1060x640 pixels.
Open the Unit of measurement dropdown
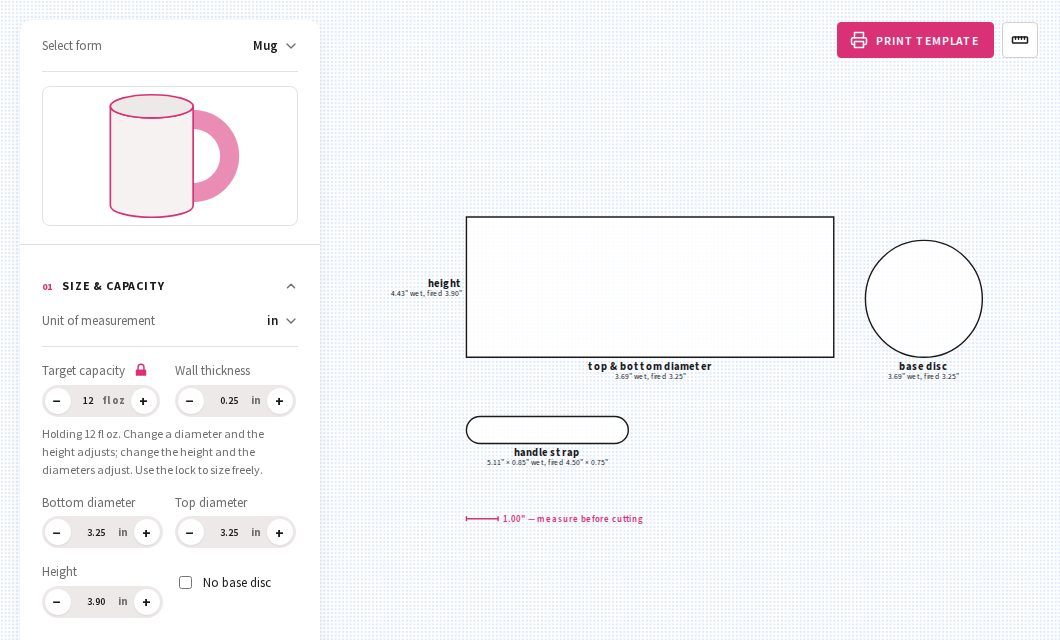click(x=281, y=320)
